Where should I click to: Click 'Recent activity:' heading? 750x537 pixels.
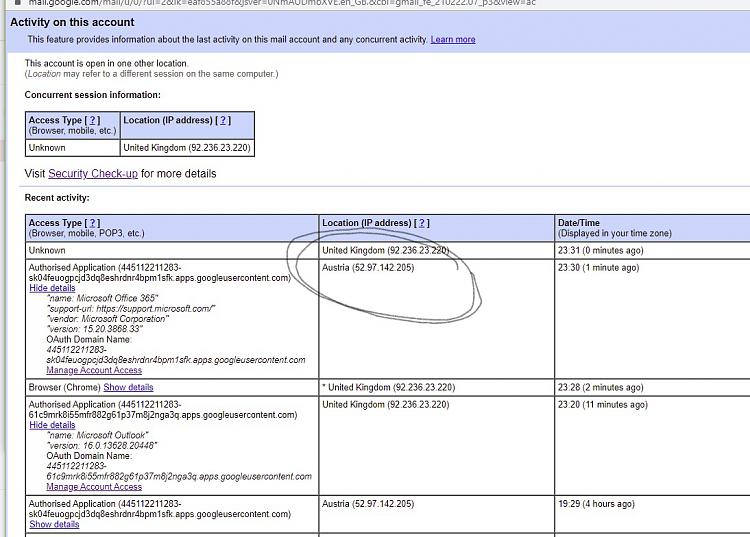point(57,198)
